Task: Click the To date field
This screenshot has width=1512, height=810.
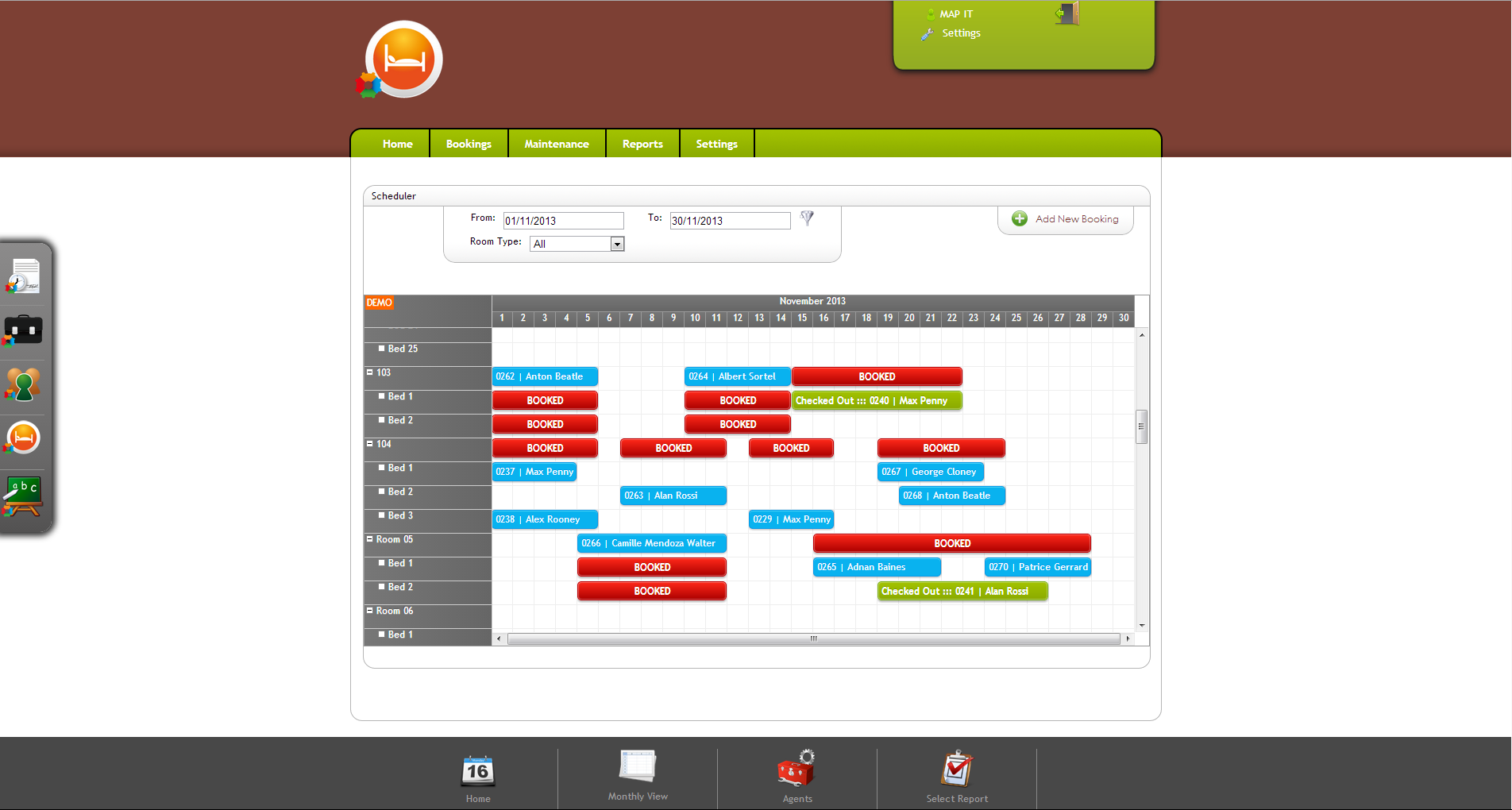Action: tap(730, 221)
